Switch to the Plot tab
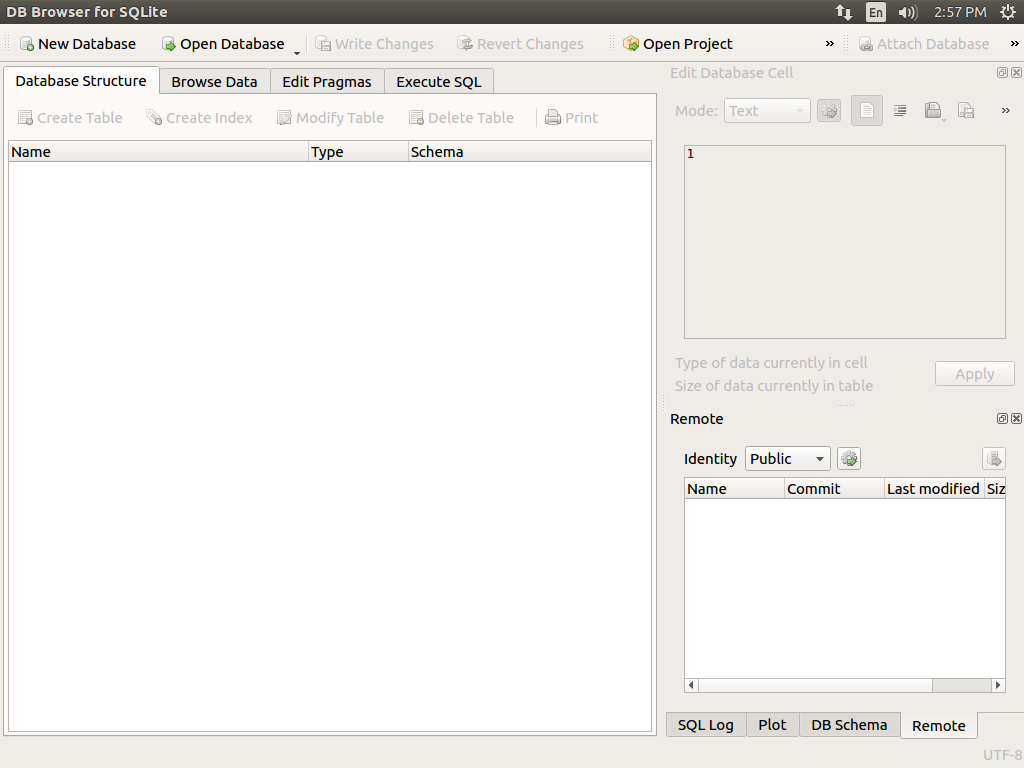The image size is (1024, 768). pos(773,725)
